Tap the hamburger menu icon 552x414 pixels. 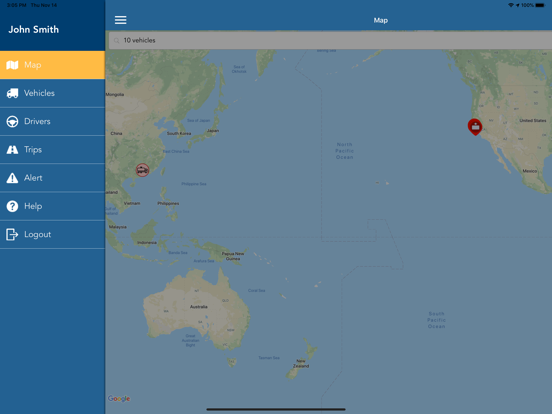(x=120, y=20)
